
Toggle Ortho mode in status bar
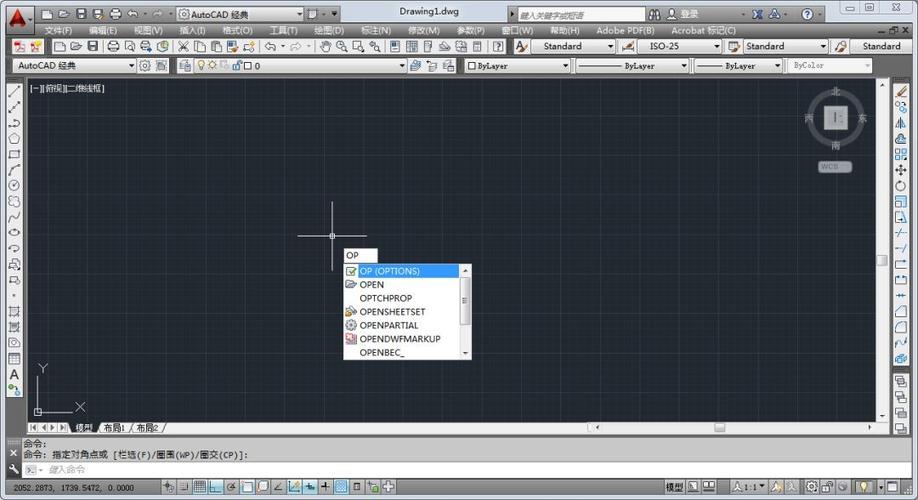(x=217, y=487)
